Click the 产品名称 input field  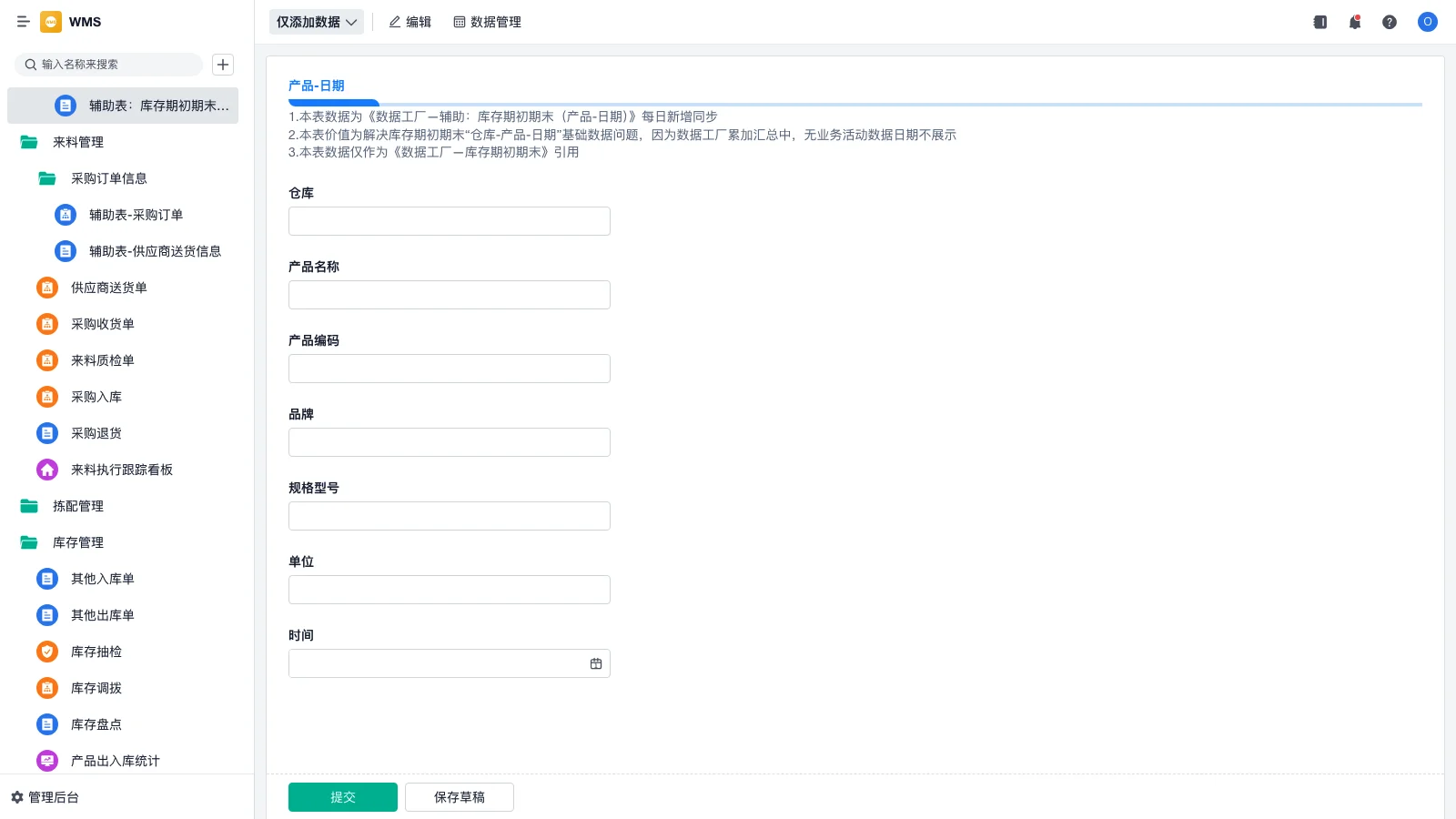click(450, 295)
